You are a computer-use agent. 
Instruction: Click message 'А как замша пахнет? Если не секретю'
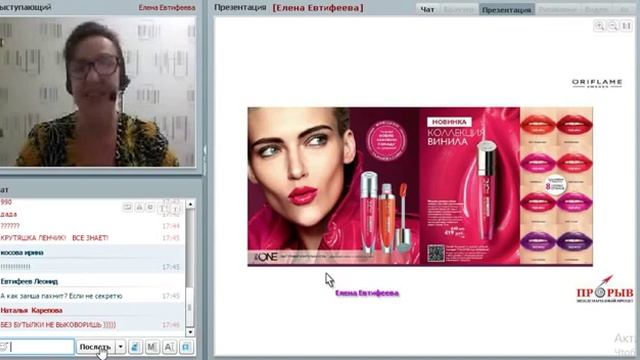(61, 296)
